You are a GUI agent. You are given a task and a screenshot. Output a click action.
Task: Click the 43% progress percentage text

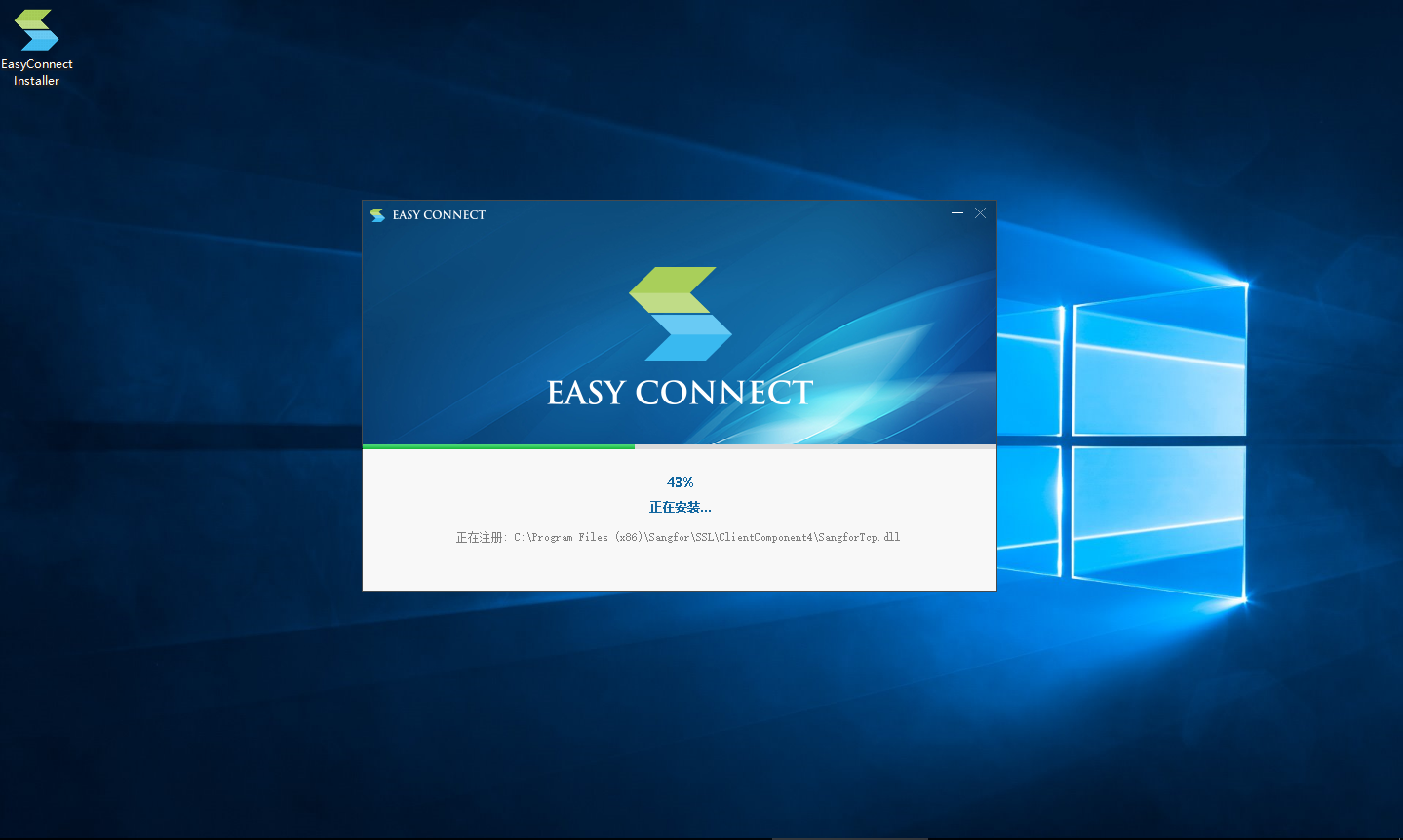[x=680, y=482]
